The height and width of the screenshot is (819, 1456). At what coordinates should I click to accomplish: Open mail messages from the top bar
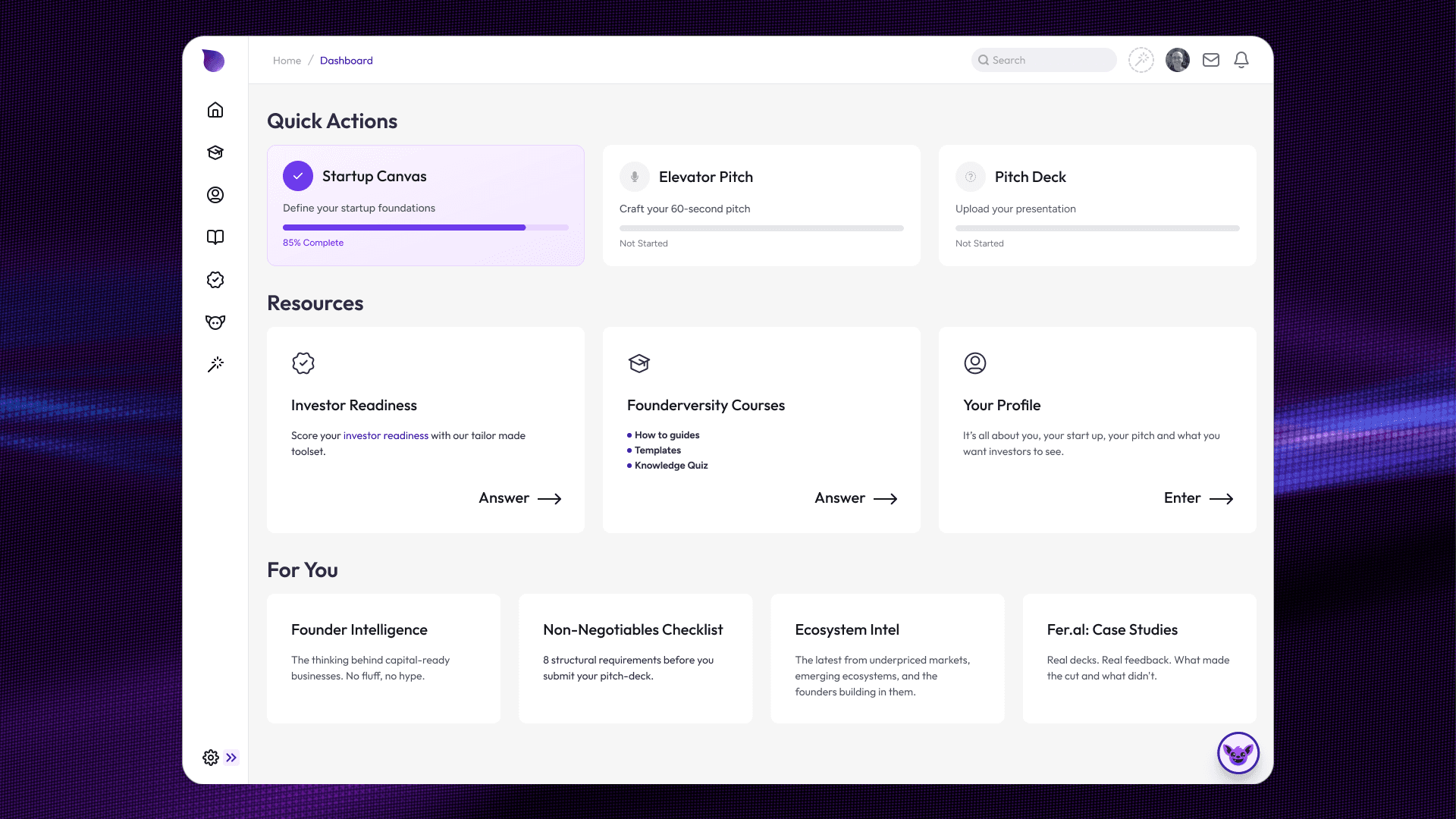click(1211, 59)
